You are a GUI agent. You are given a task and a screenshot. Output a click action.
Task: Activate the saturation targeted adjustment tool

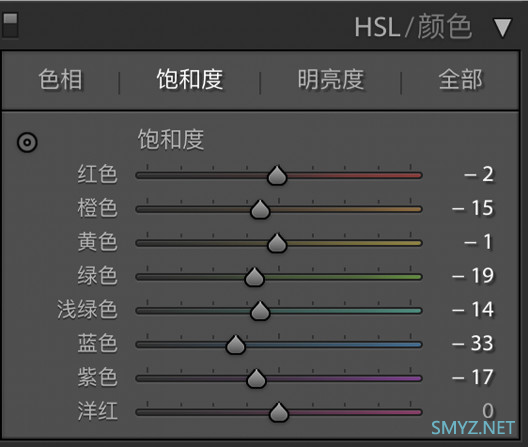pyautogui.click(x=27, y=142)
